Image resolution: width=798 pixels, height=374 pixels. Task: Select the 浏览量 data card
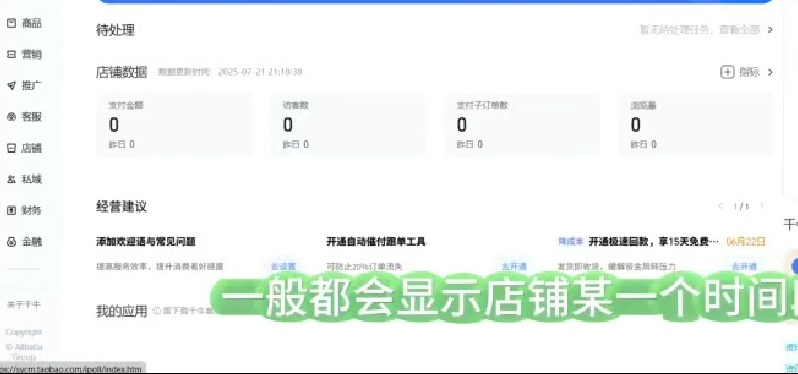coord(696,125)
